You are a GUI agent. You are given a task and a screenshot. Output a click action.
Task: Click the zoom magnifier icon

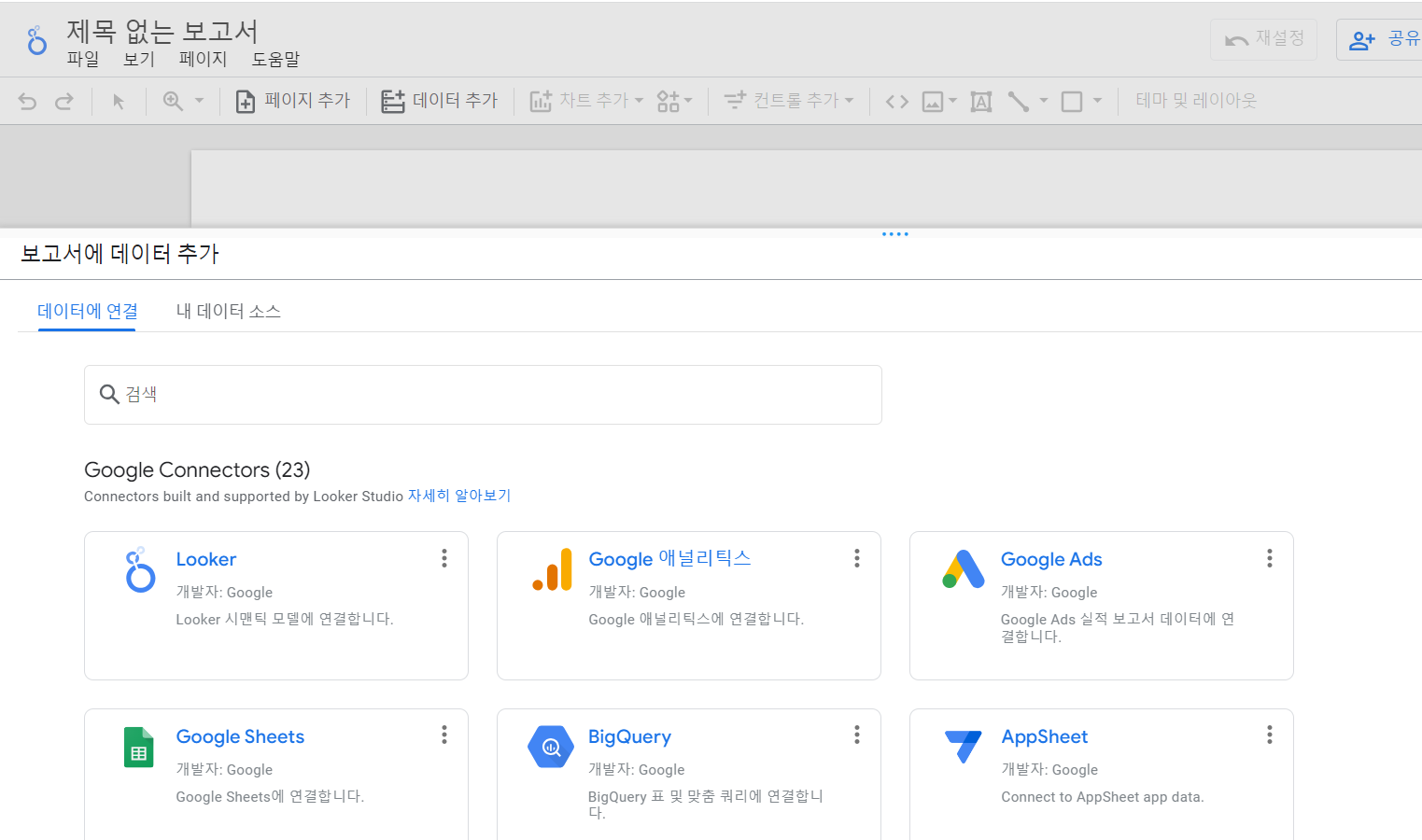click(173, 101)
